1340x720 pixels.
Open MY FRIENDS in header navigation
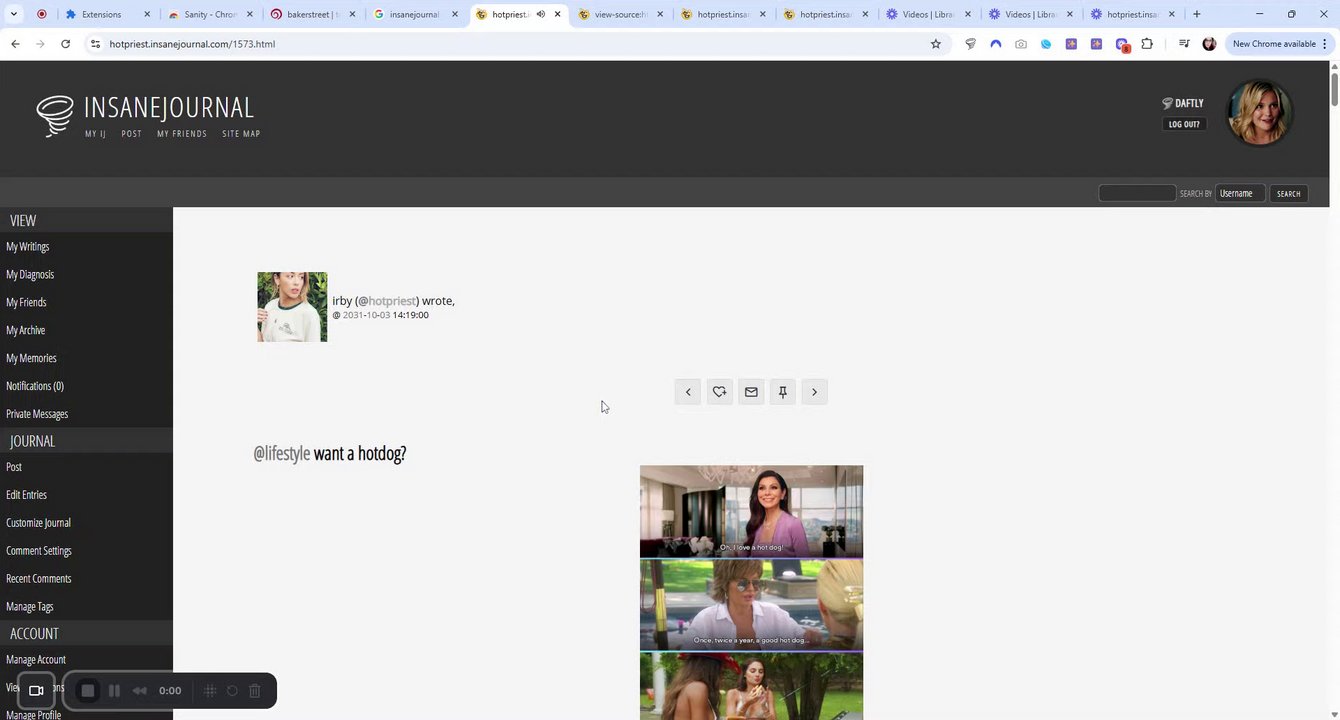182,134
